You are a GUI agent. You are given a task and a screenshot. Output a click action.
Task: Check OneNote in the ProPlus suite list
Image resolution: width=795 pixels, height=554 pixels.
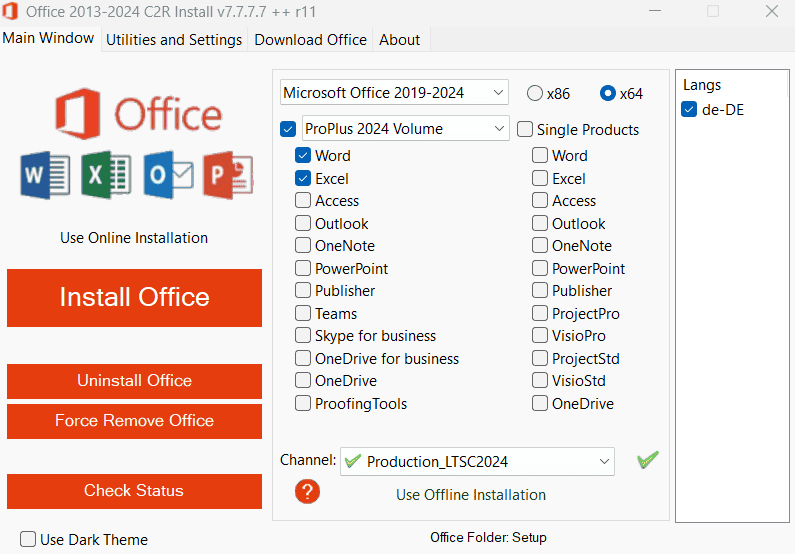(x=303, y=245)
